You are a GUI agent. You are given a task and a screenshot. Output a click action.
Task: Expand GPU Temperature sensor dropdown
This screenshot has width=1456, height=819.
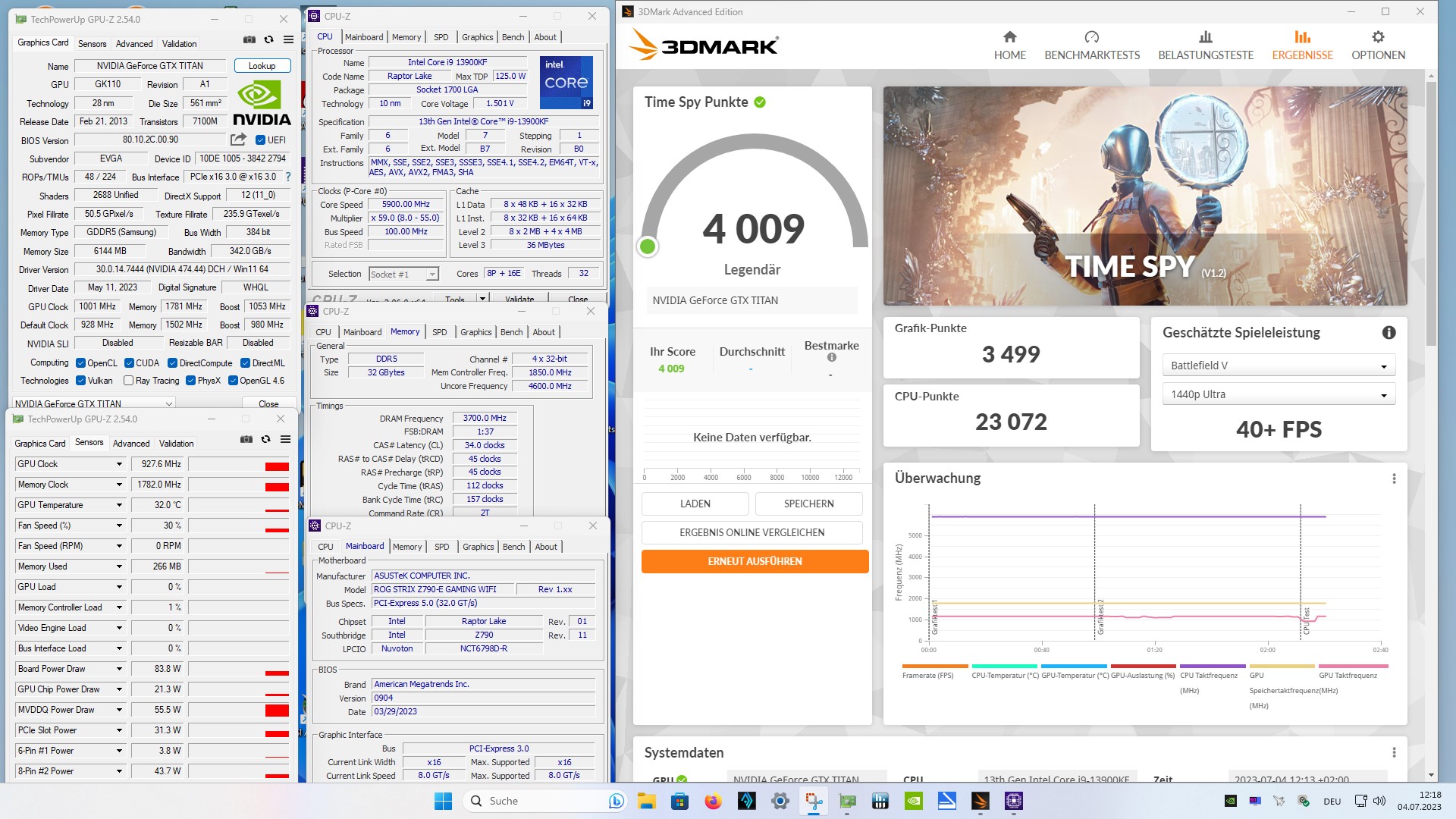[119, 505]
